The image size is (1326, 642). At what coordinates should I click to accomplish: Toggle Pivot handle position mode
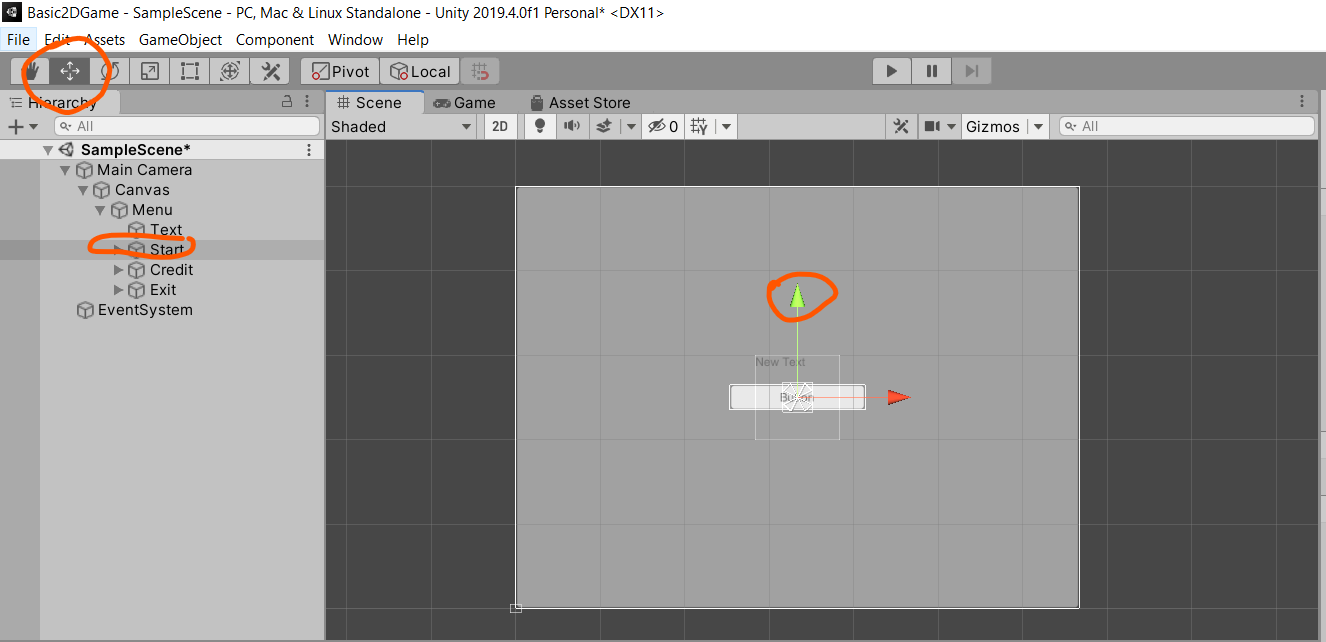339,70
